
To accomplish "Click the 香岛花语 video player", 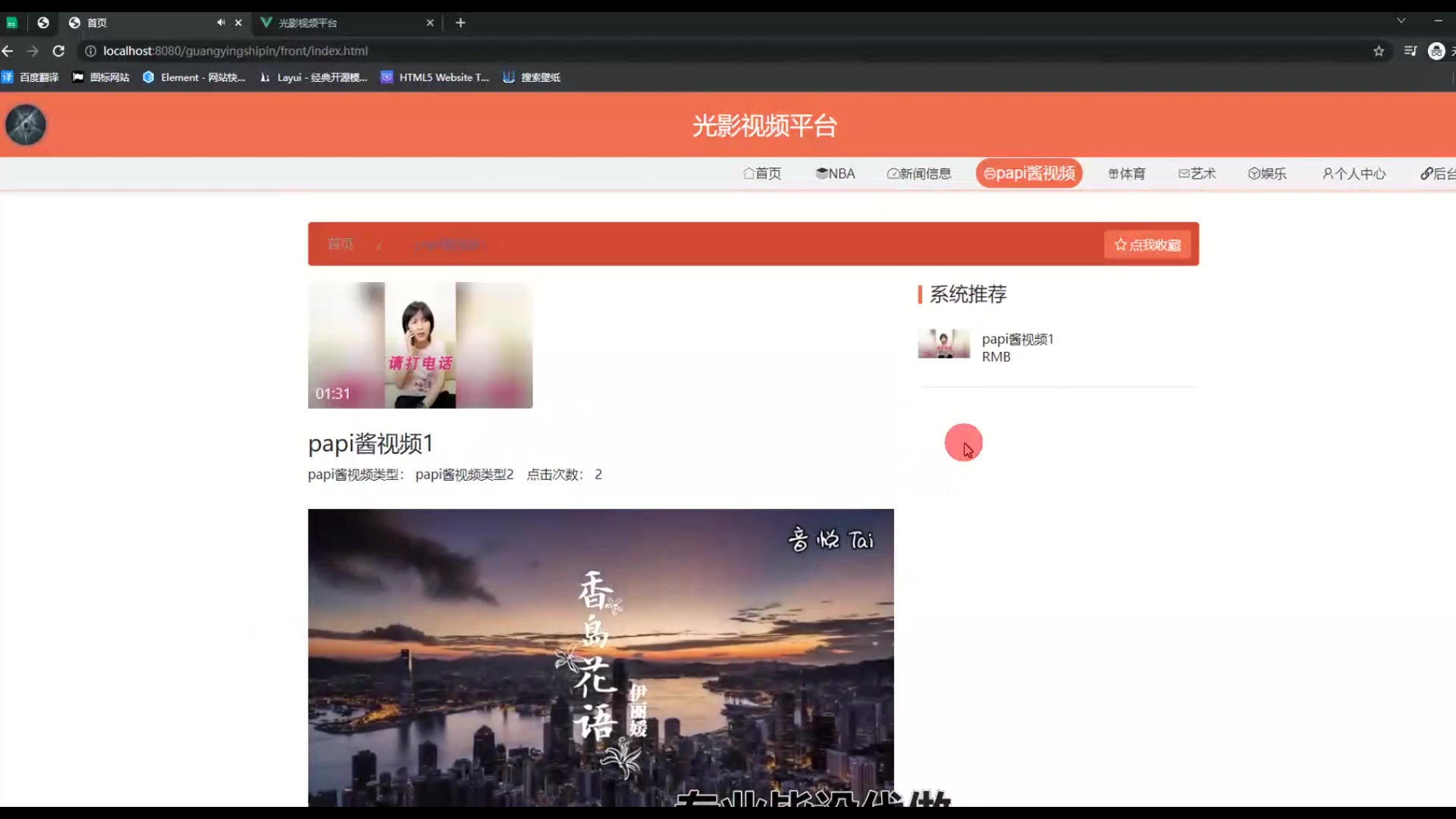I will click(601, 657).
